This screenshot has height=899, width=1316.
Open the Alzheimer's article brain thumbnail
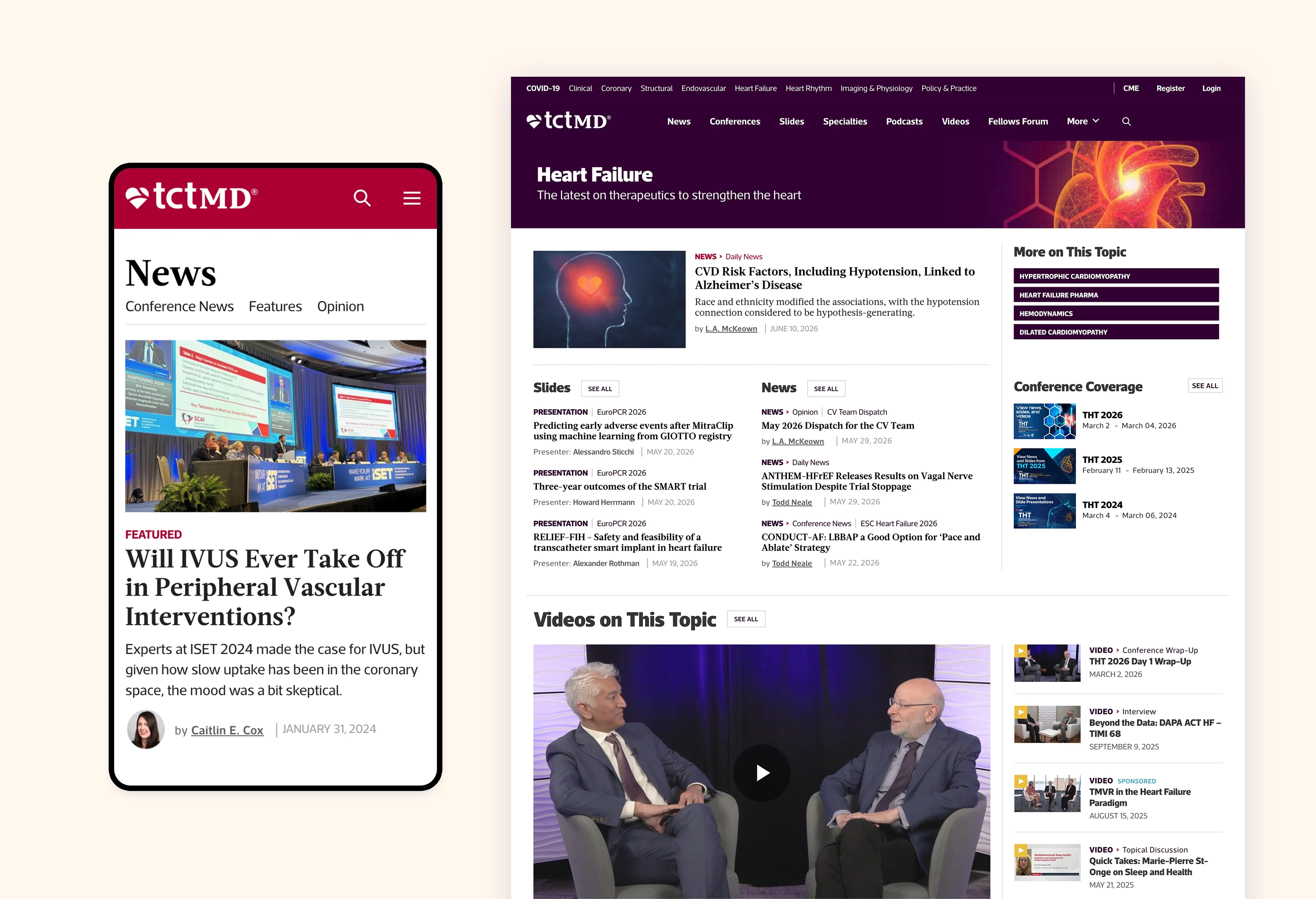609,299
